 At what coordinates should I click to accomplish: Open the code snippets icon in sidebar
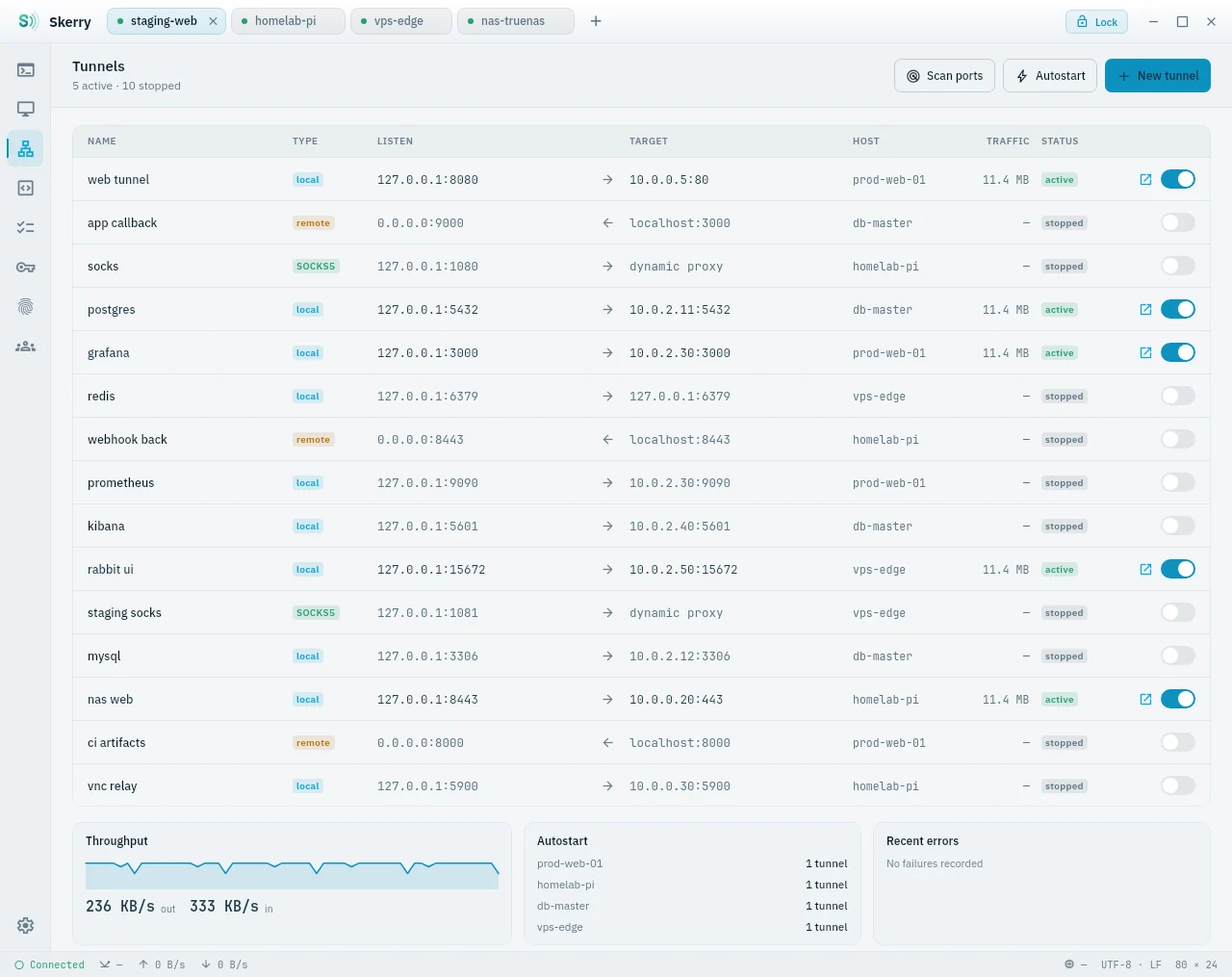[26, 188]
